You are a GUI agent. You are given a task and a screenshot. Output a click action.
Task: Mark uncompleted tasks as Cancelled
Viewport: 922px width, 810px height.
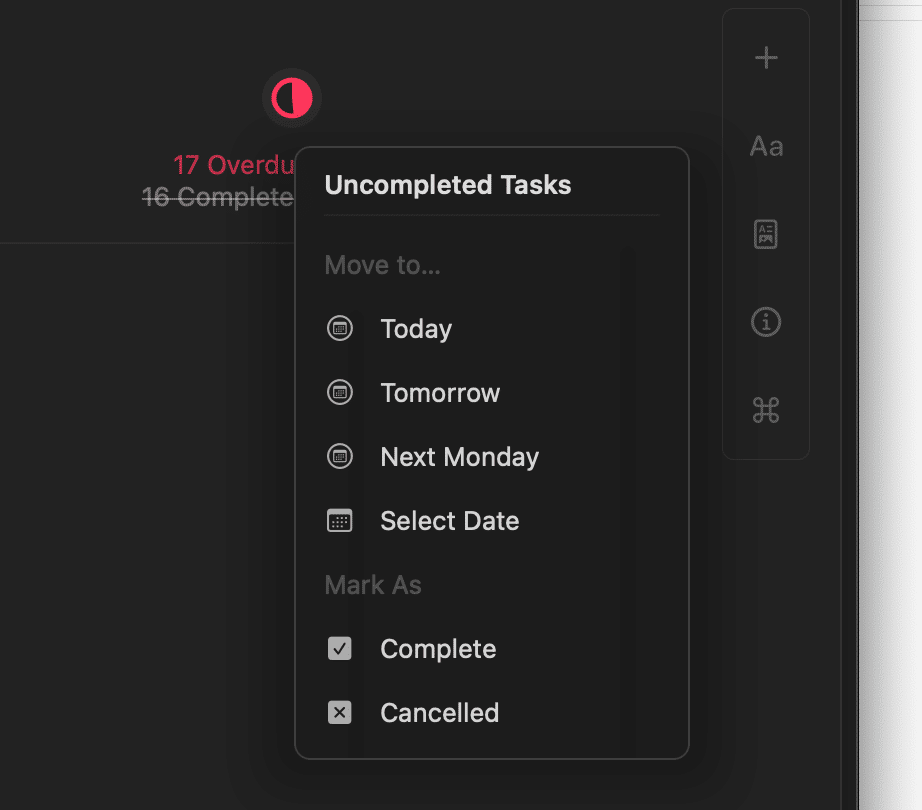[492, 712]
